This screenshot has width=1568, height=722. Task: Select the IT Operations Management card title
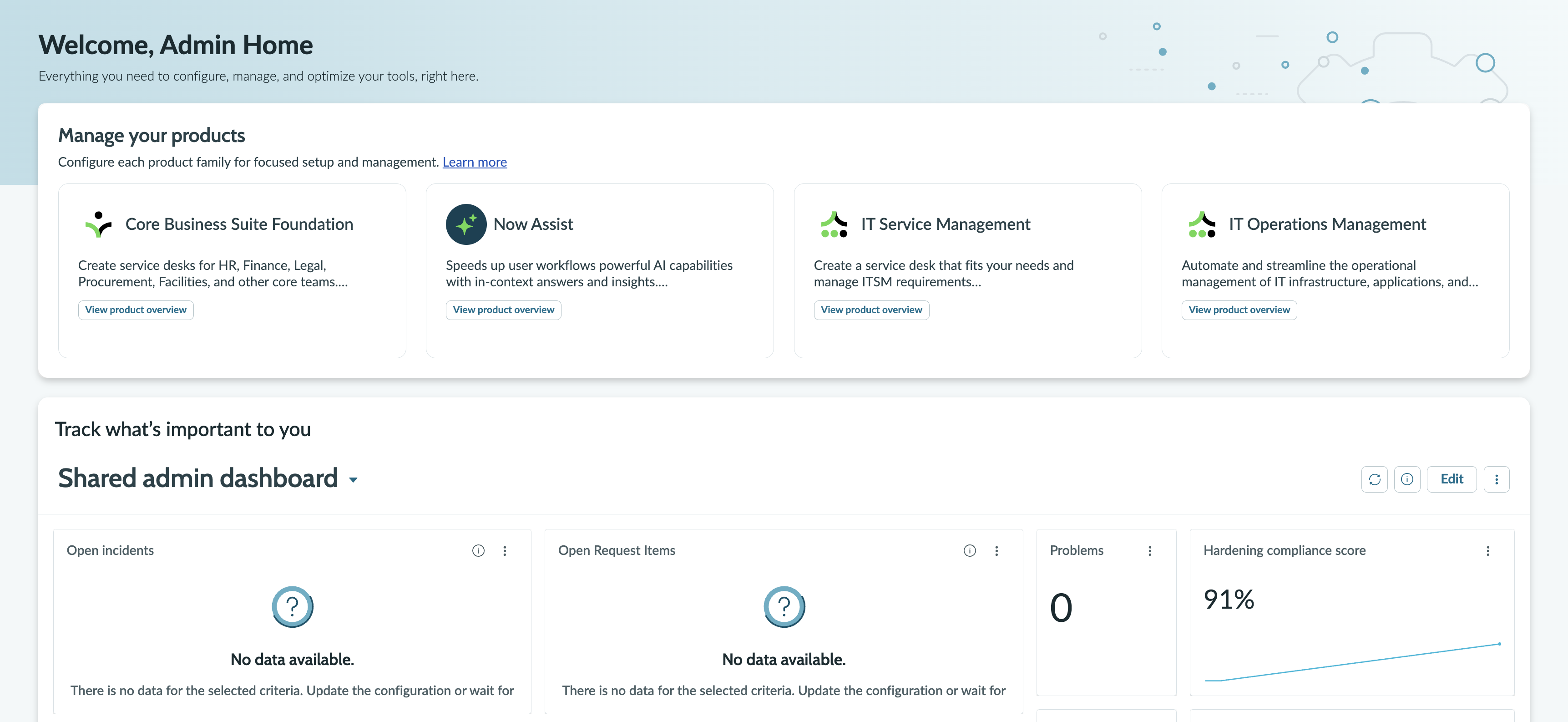pos(1327,224)
